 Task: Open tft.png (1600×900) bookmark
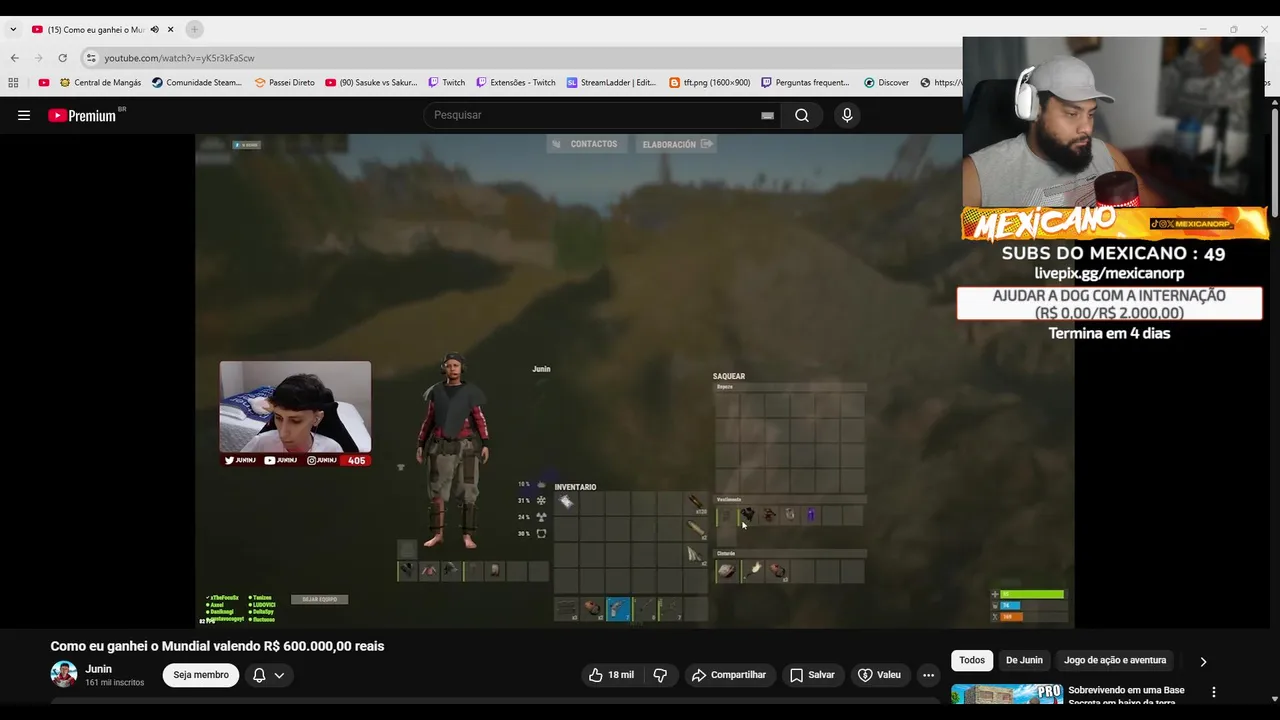(709, 83)
